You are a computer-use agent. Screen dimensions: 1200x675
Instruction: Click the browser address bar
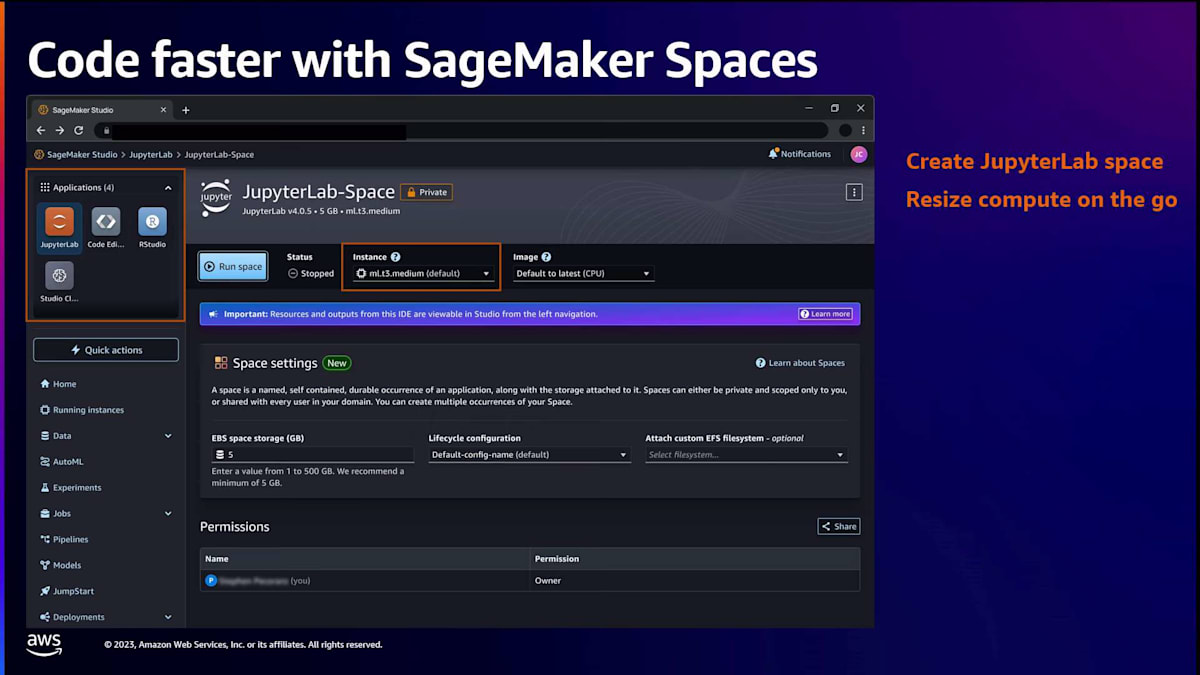pos(461,130)
